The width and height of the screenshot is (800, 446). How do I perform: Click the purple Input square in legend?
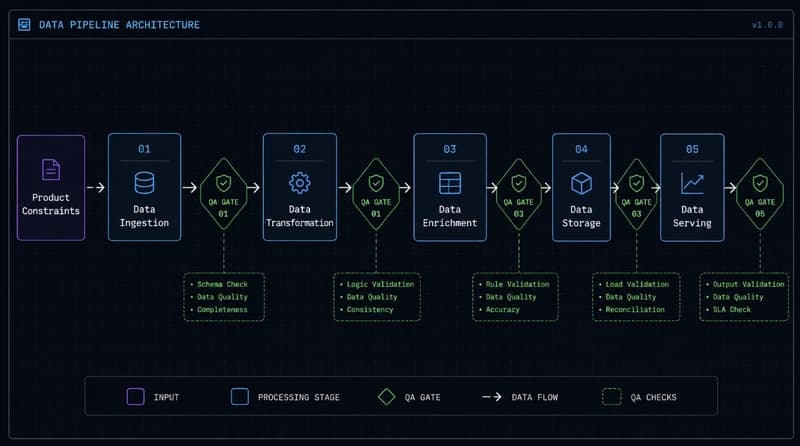135,397
